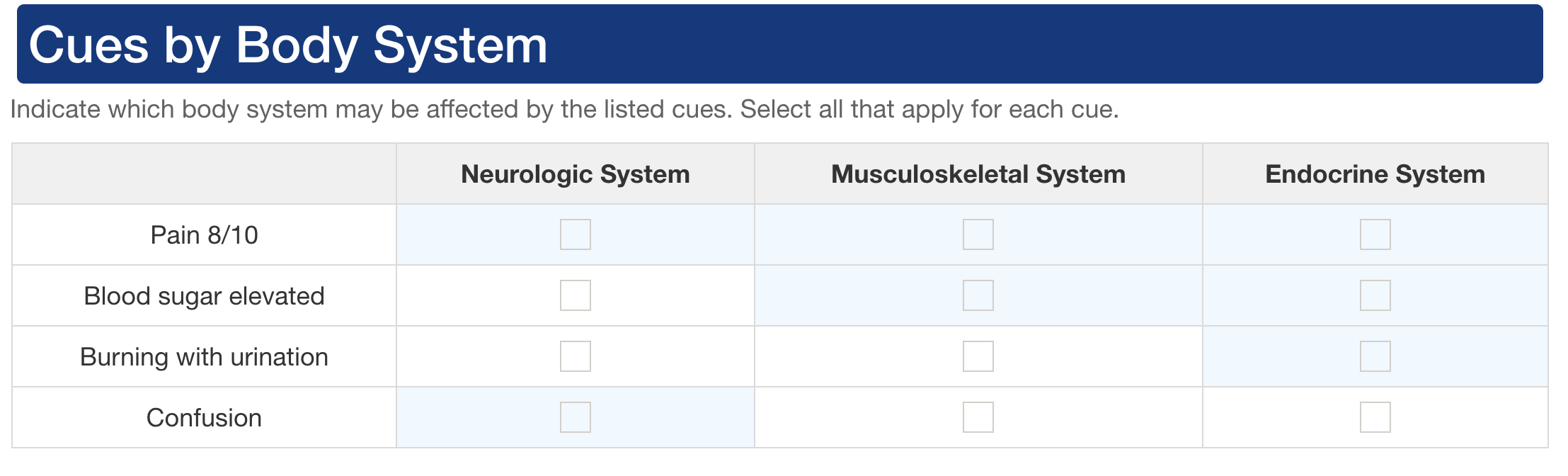Check Musculoskeletal System for Pain 8/10

pos(978,234)
